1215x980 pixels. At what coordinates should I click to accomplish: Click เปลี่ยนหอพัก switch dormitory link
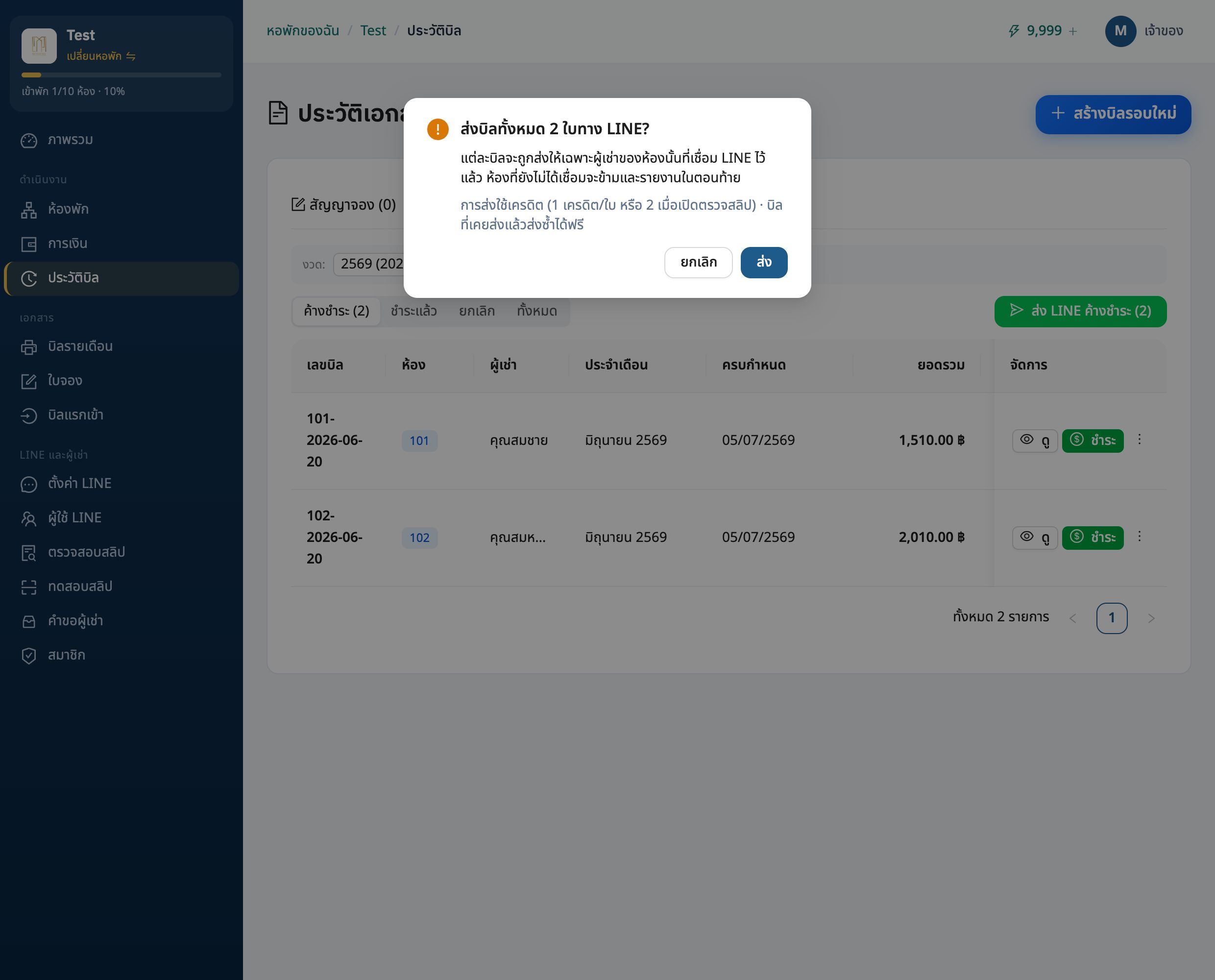click(101, 56)
